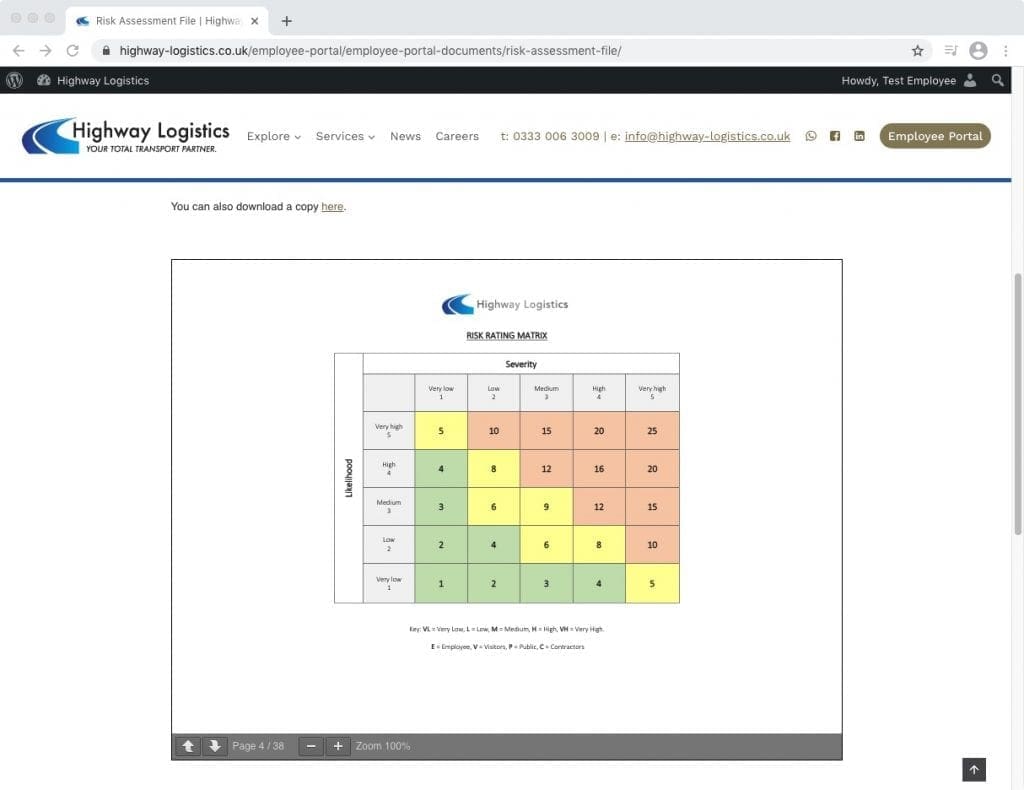The width and height of the screenshot is (1024, 790).
Task: Click the admin bar search magnifier icon
Action: 998,81
